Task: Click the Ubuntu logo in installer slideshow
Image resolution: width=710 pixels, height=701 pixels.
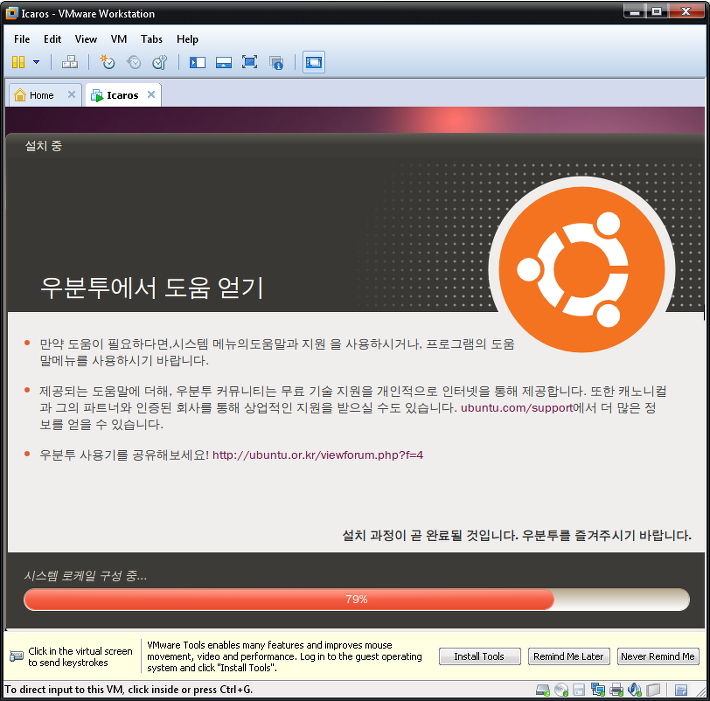Action: click(582, 269)
